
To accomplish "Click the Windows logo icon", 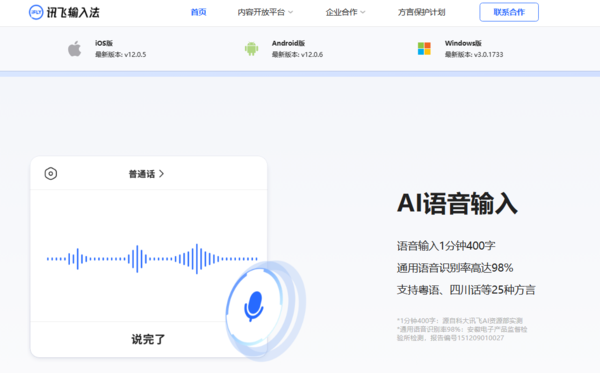I will point(424,49).
